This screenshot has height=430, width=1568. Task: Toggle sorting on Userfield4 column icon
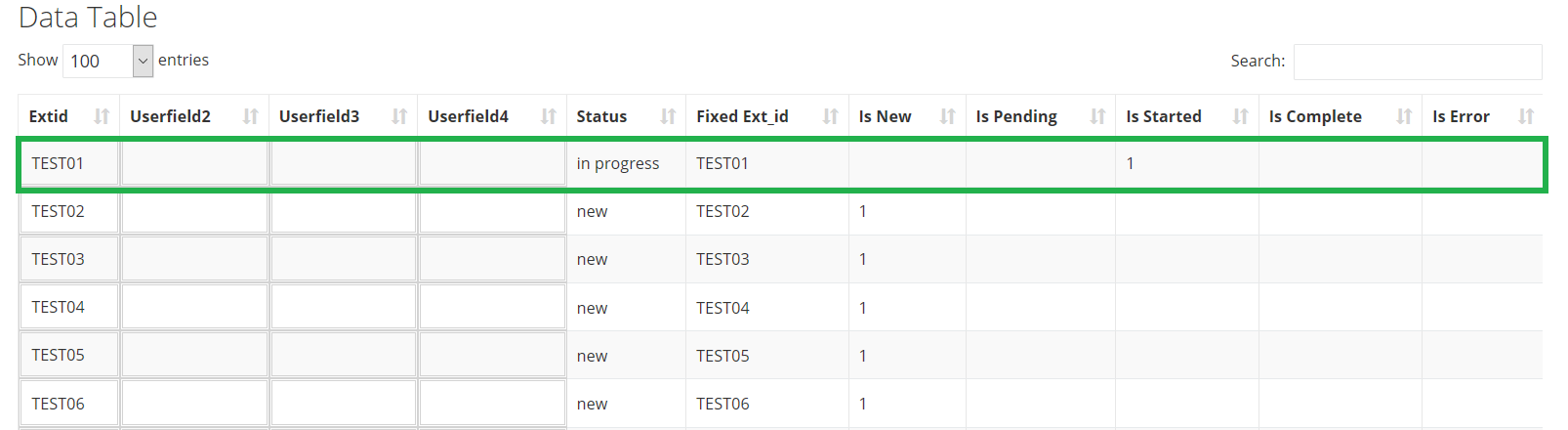pyautogui.click(x=549, y=116)
